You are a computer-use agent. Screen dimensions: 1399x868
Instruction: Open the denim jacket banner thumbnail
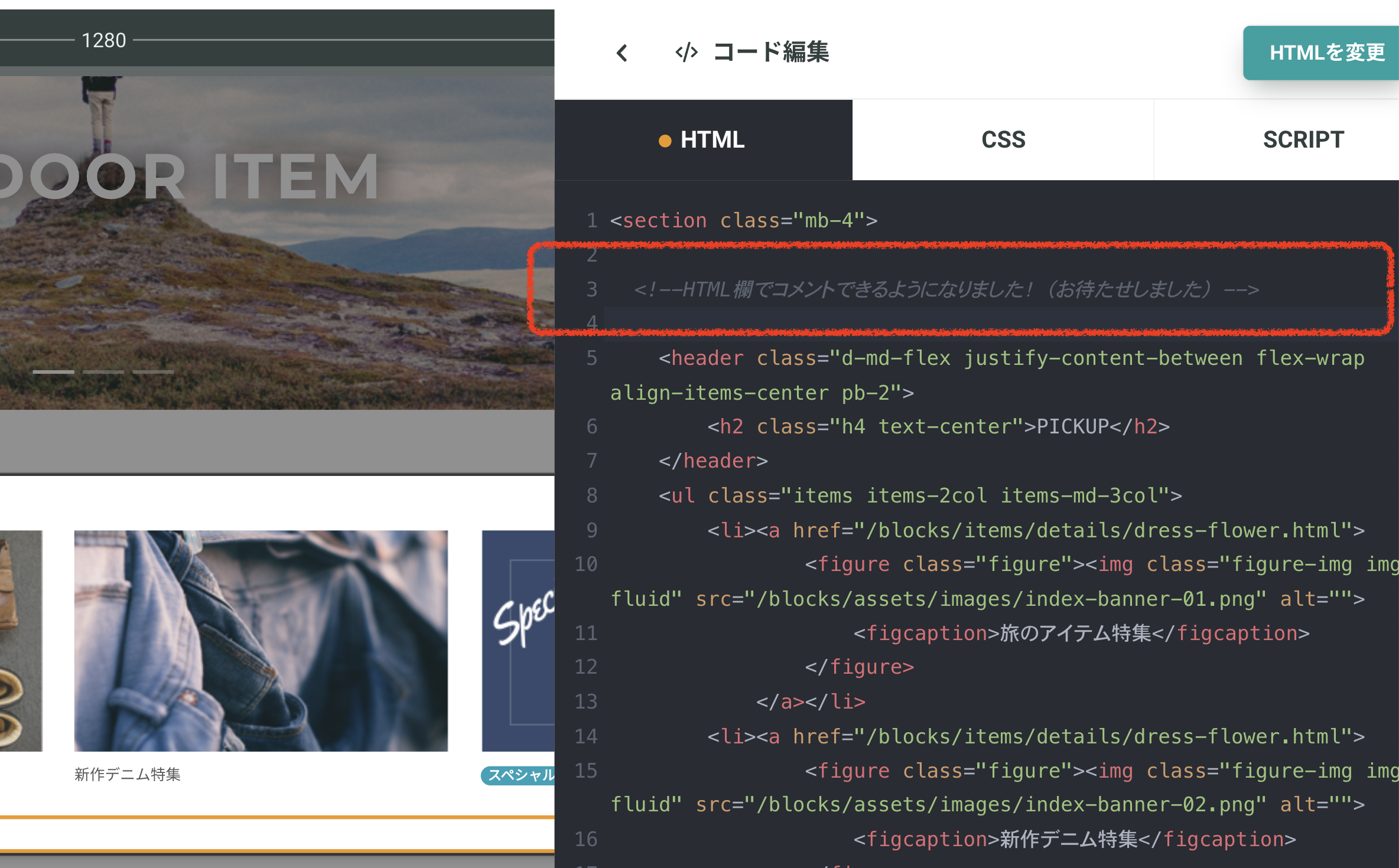pyautogui.click(x=261, y=641)
